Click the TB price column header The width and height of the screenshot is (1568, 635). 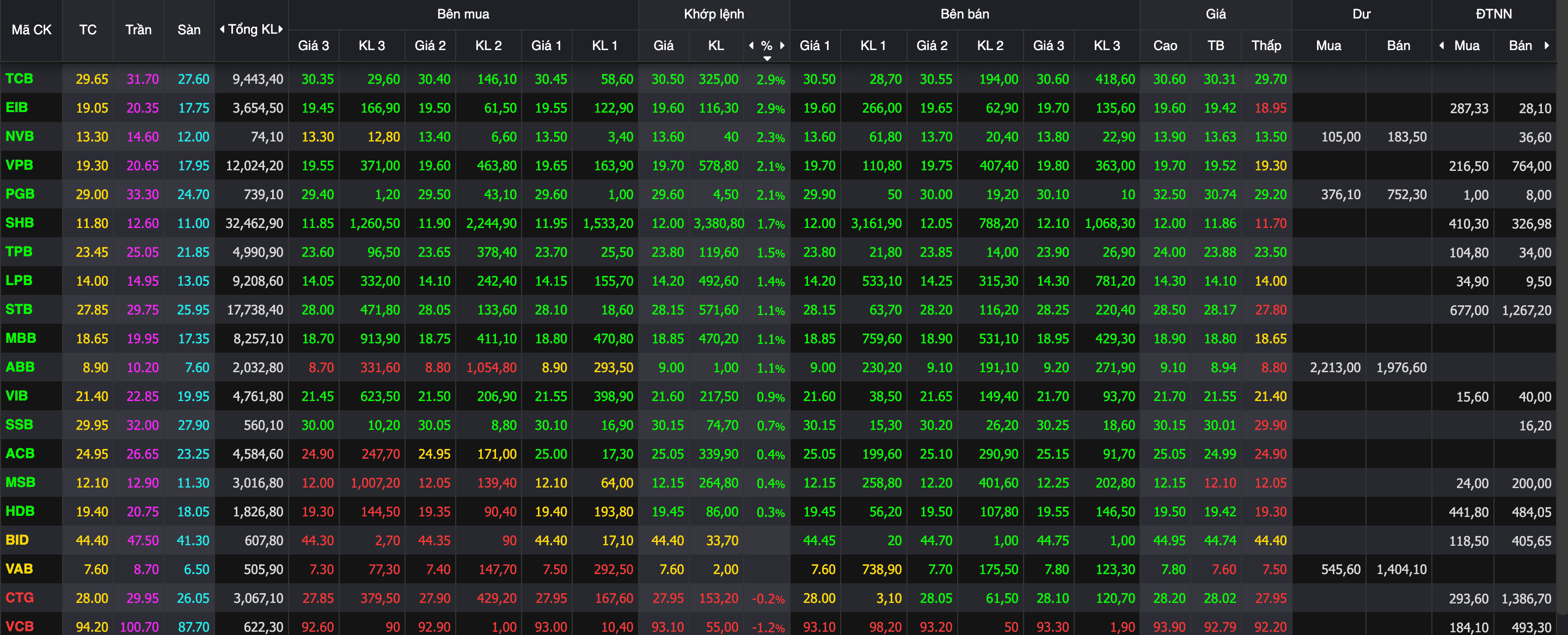[1216, 46]
